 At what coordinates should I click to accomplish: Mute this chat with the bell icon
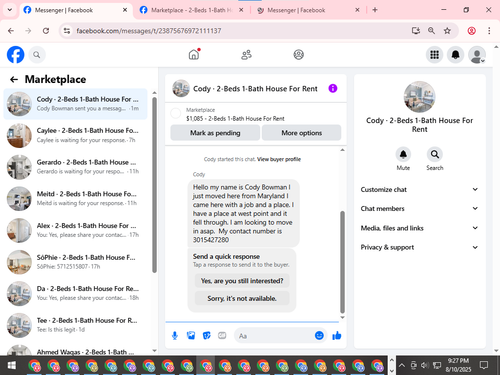[403, 154]
